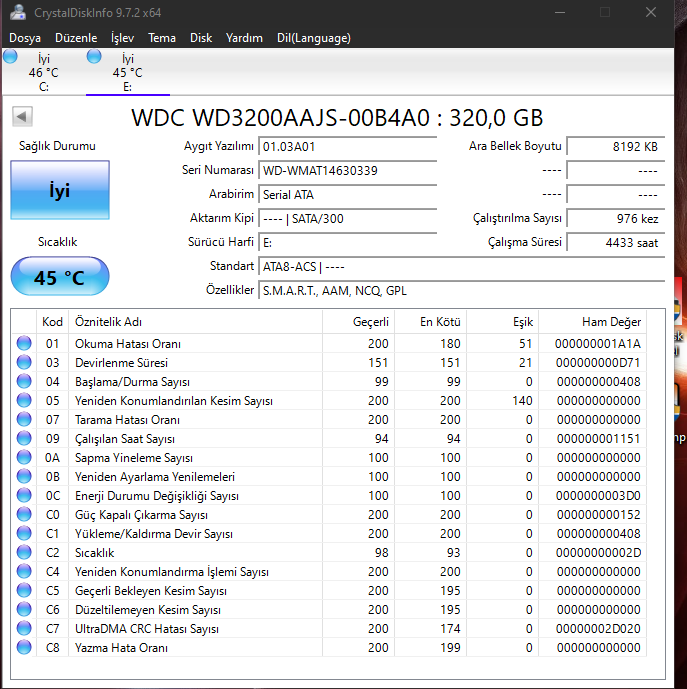Click the E: drive health status orb

pyautogui.click(x=94, y=57)
